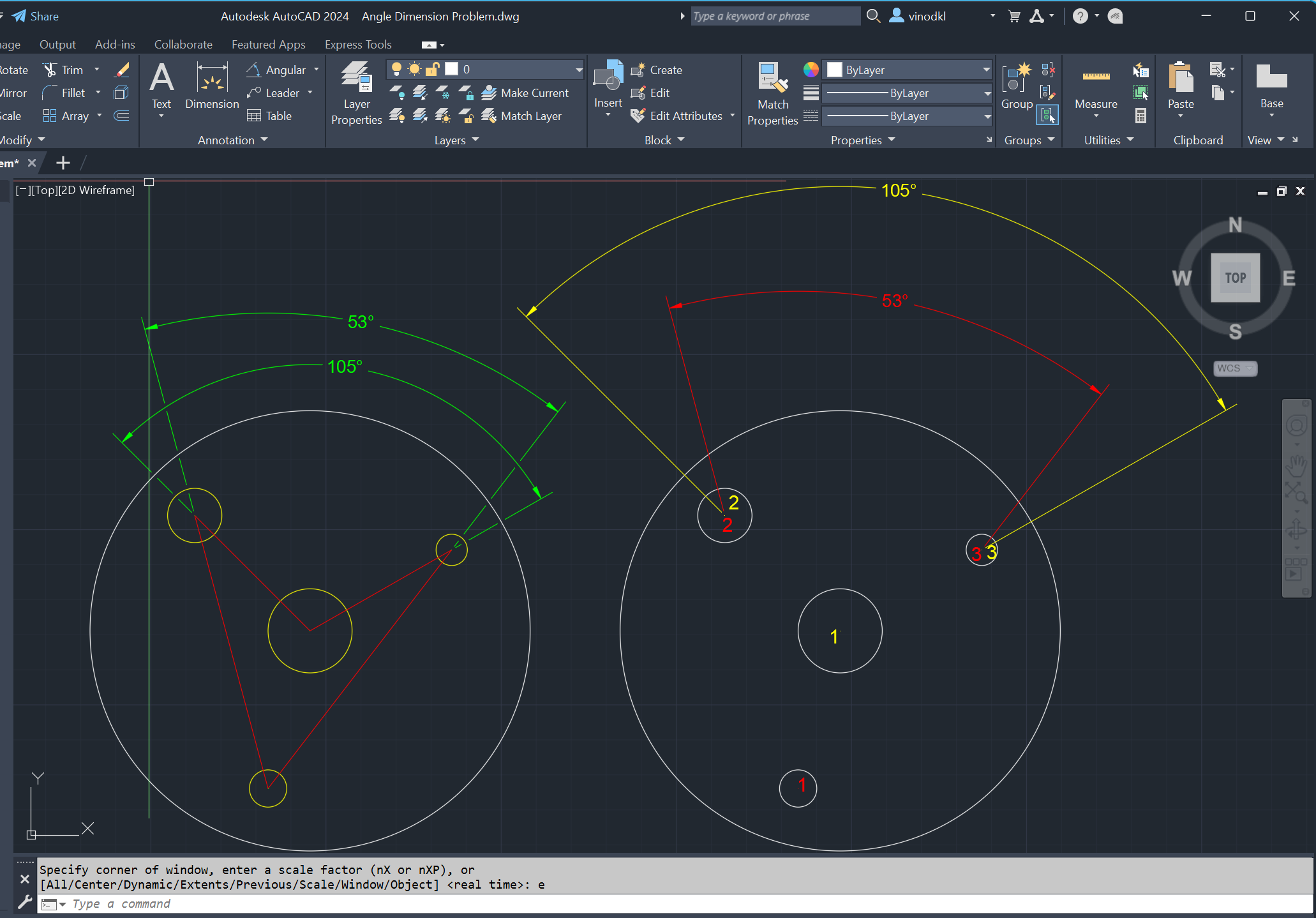Click the white layer color swatch
Screen dimensions: 1316x918
(451, 68)
